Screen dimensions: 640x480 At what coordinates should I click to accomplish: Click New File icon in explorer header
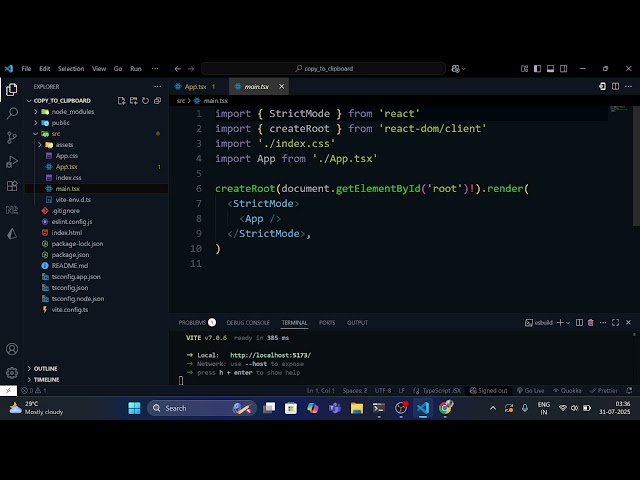pyautogui.click(x=121, y=100)
